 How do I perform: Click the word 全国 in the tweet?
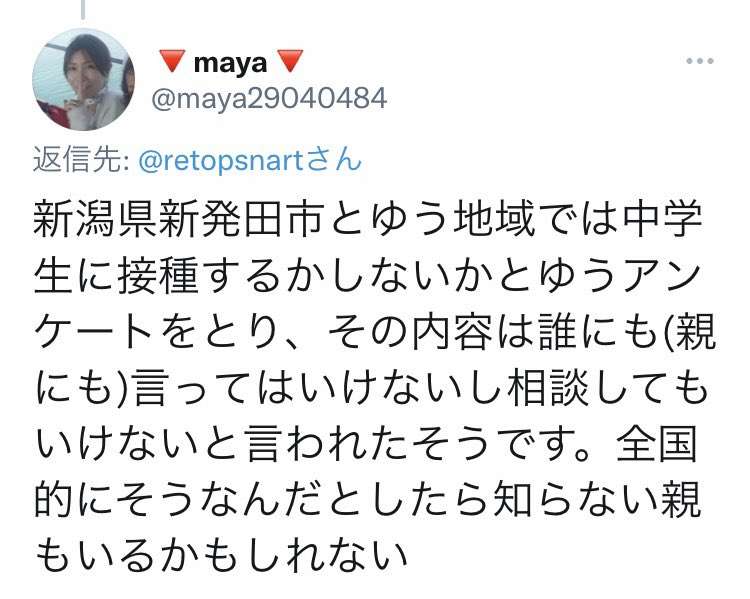(657, 444)
